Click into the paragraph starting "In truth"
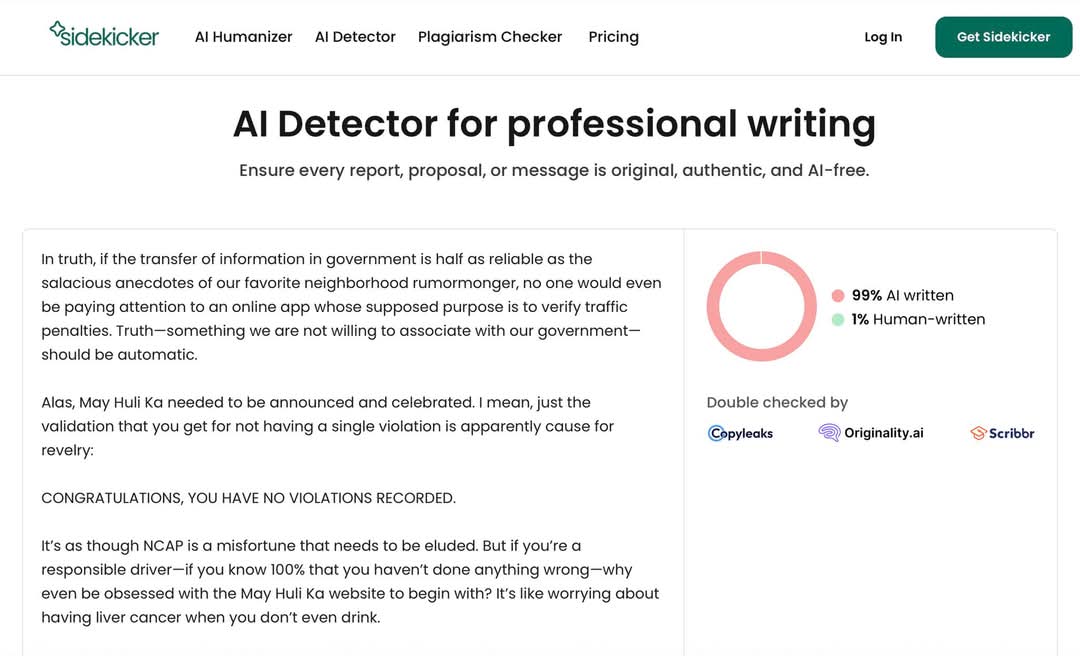Screen dimensions: 1080x656 pyautogui.click(x=350, y=307)
